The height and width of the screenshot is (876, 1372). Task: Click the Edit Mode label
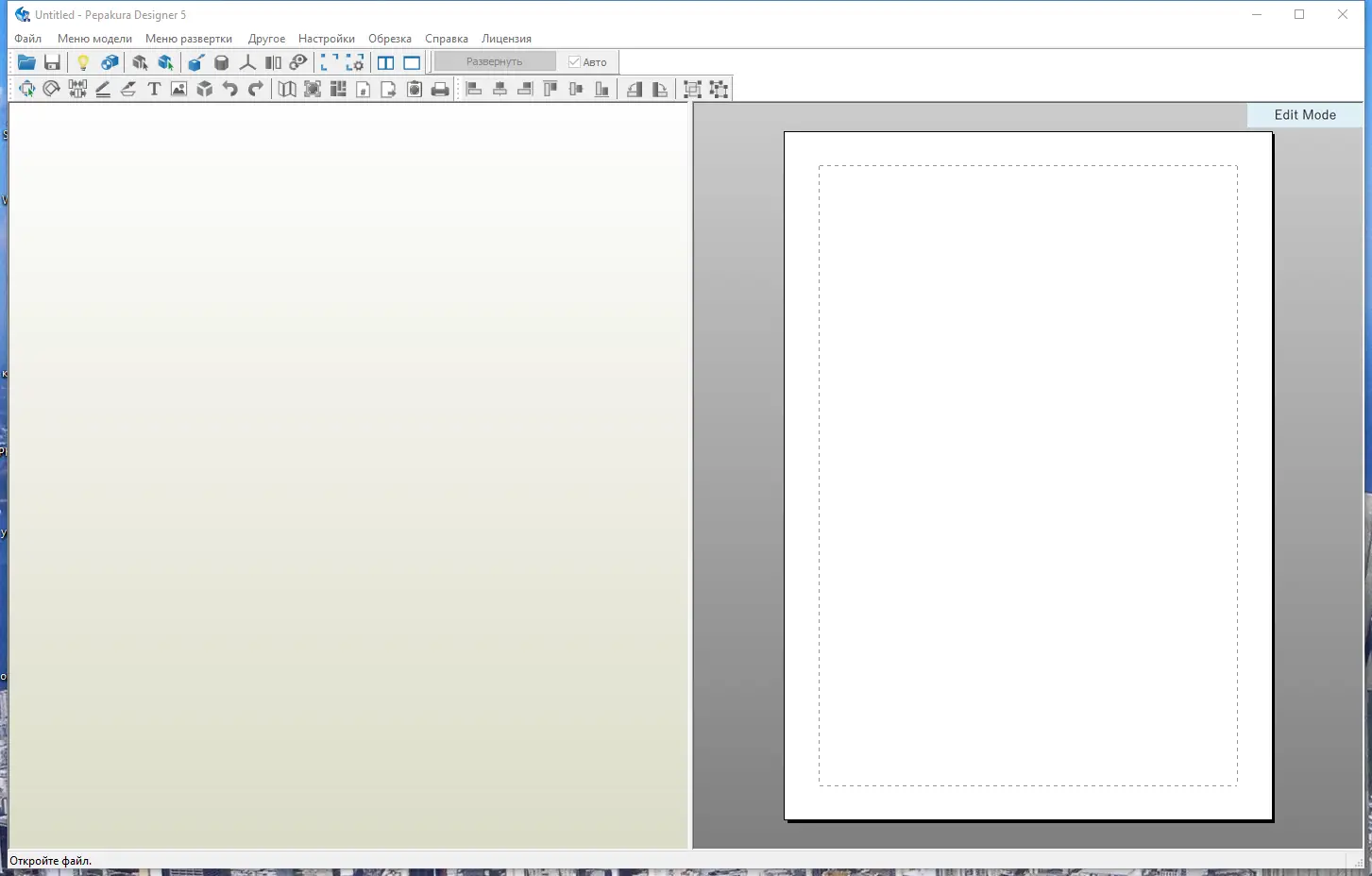(x=1305, y=115)
